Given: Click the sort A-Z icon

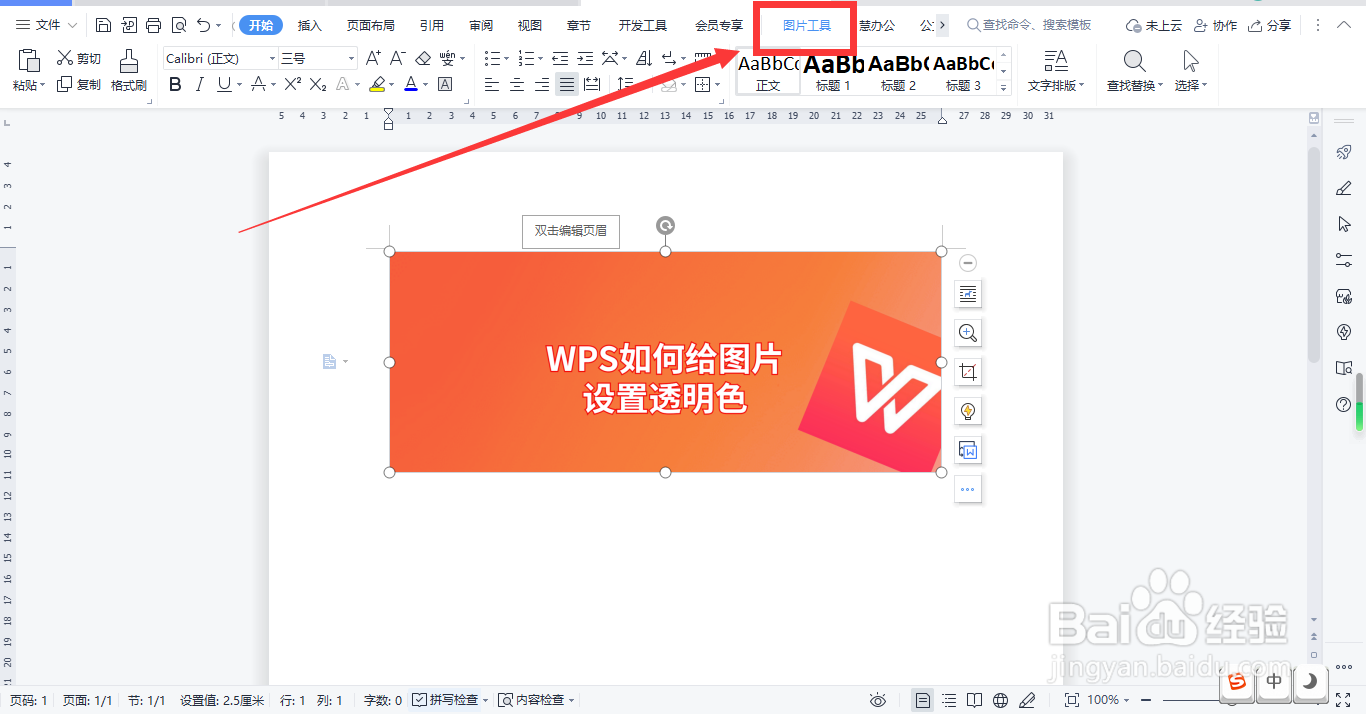Looking at the screenshot, I should pyautogui.click(x=644, y=58).
